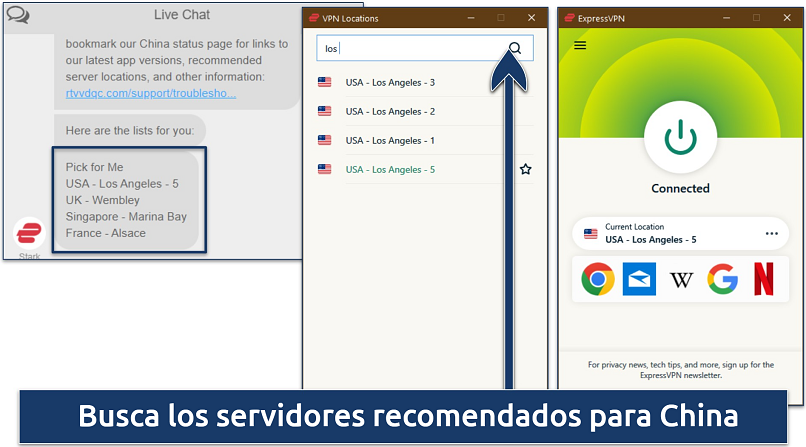Minimize the VPN Locations window
This screenshot has width=806, height=447.
point(471,18)
